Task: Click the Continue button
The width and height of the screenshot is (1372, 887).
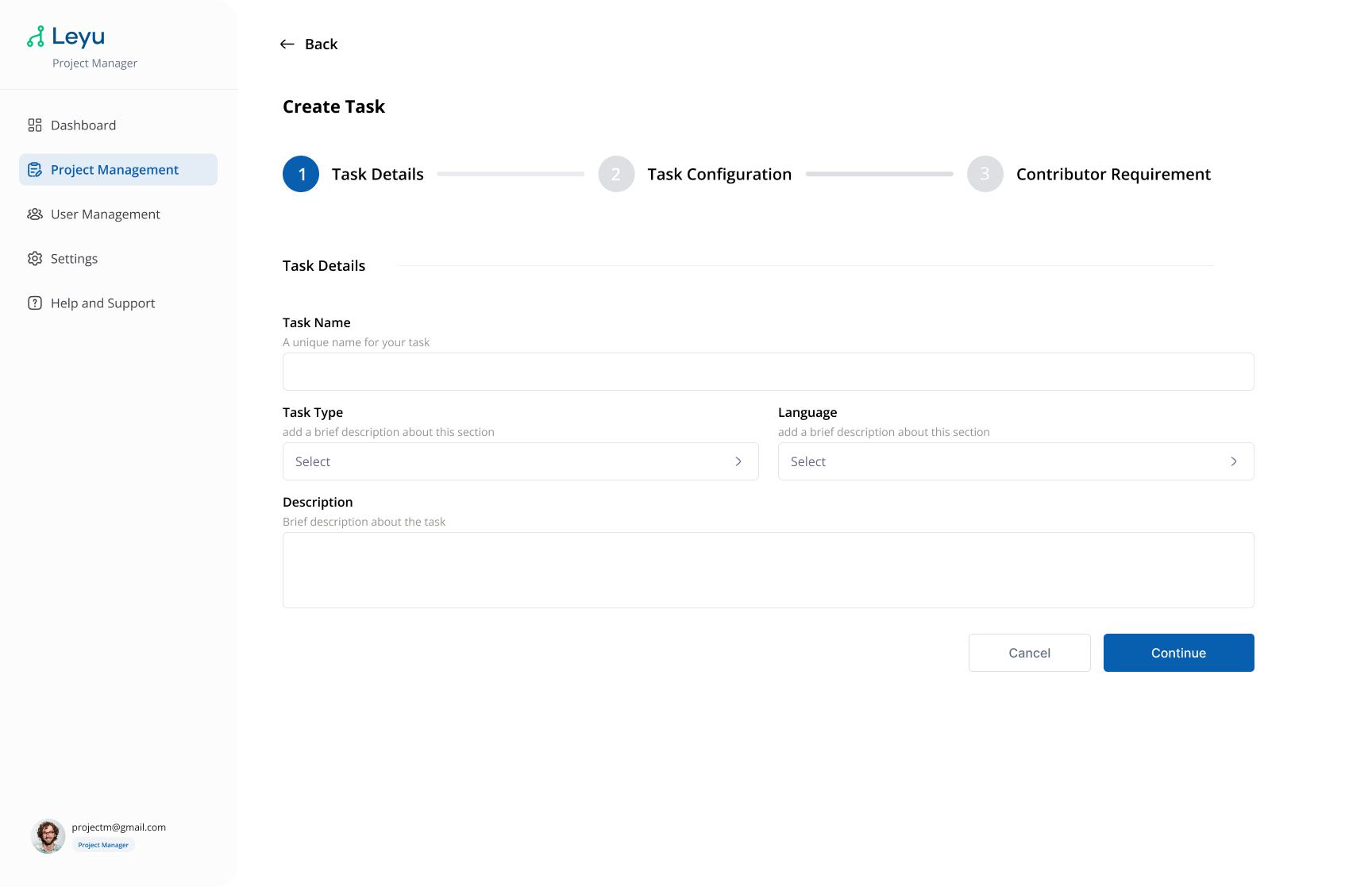Action: pyautogui.click(x=1178, y=652)
